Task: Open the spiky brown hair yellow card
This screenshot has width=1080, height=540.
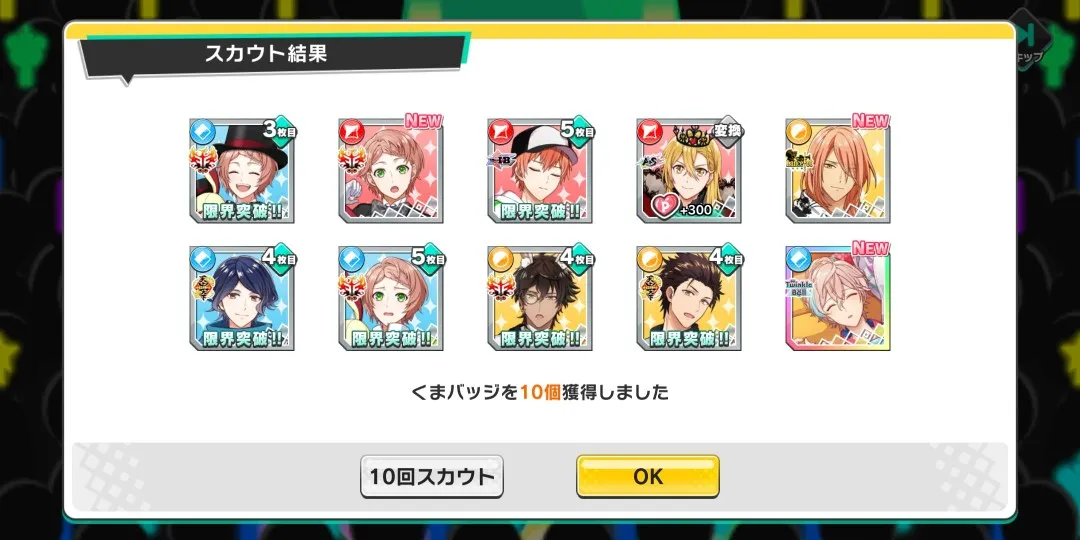Action: coord(688,298)
